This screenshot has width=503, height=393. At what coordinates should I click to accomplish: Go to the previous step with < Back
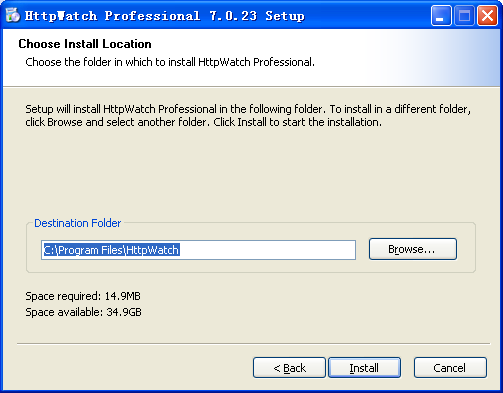click(x=289, y=368)
